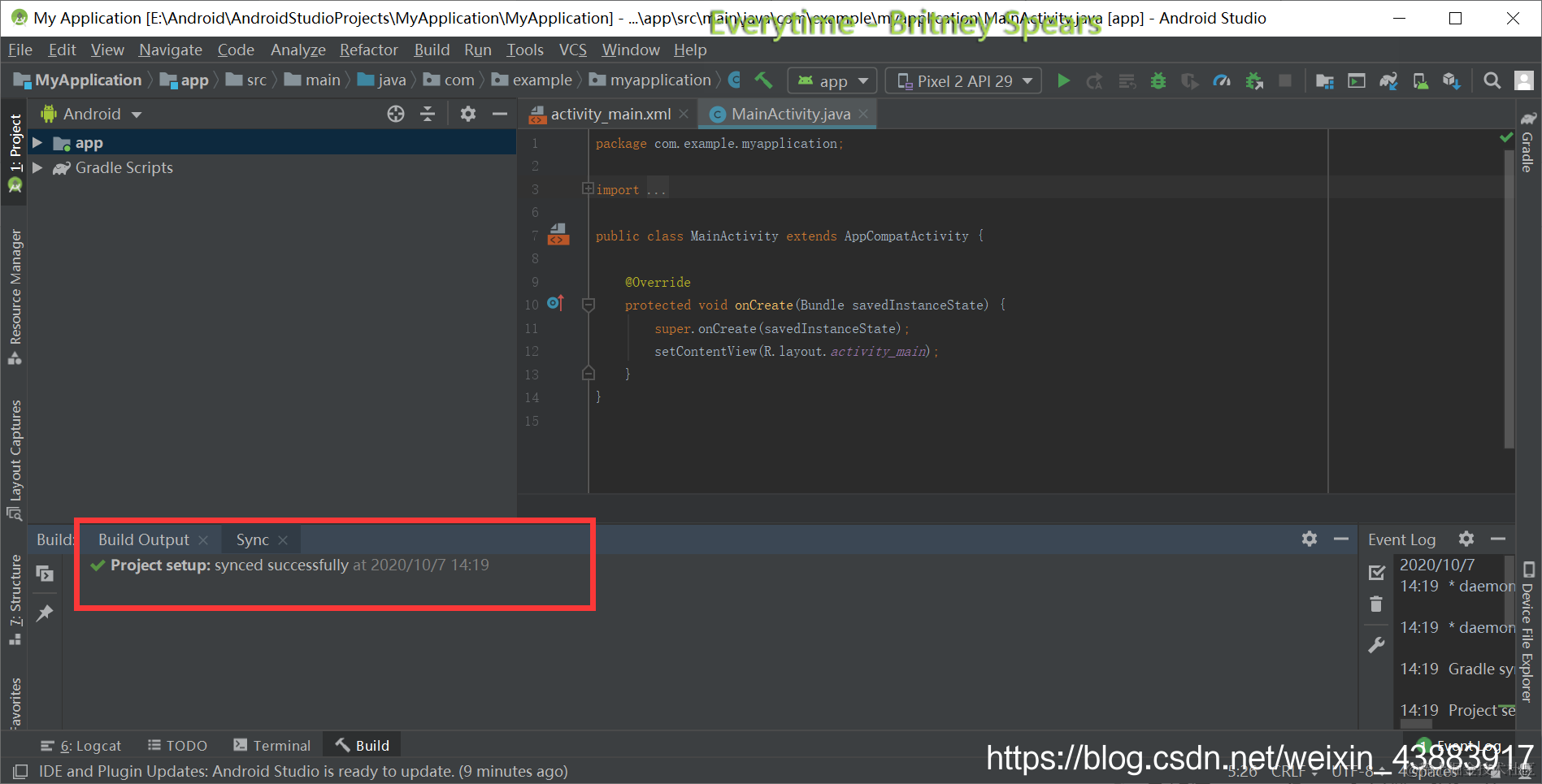Click Attach Debugger to Android Process icon
Screen dimensions: 1542x784
[1254, 80]
